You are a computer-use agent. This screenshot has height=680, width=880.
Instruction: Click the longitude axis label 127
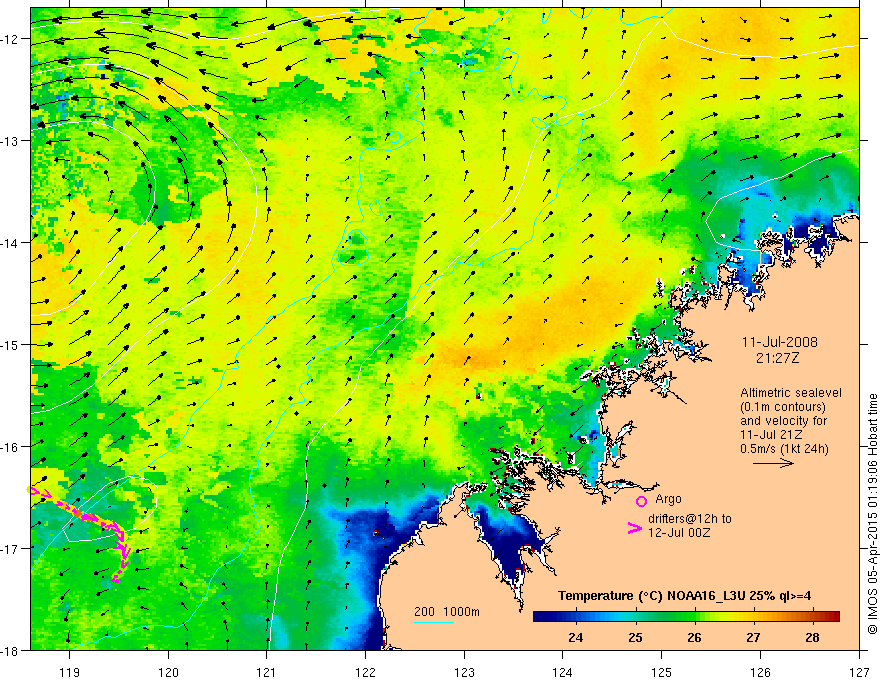(859, 672)
